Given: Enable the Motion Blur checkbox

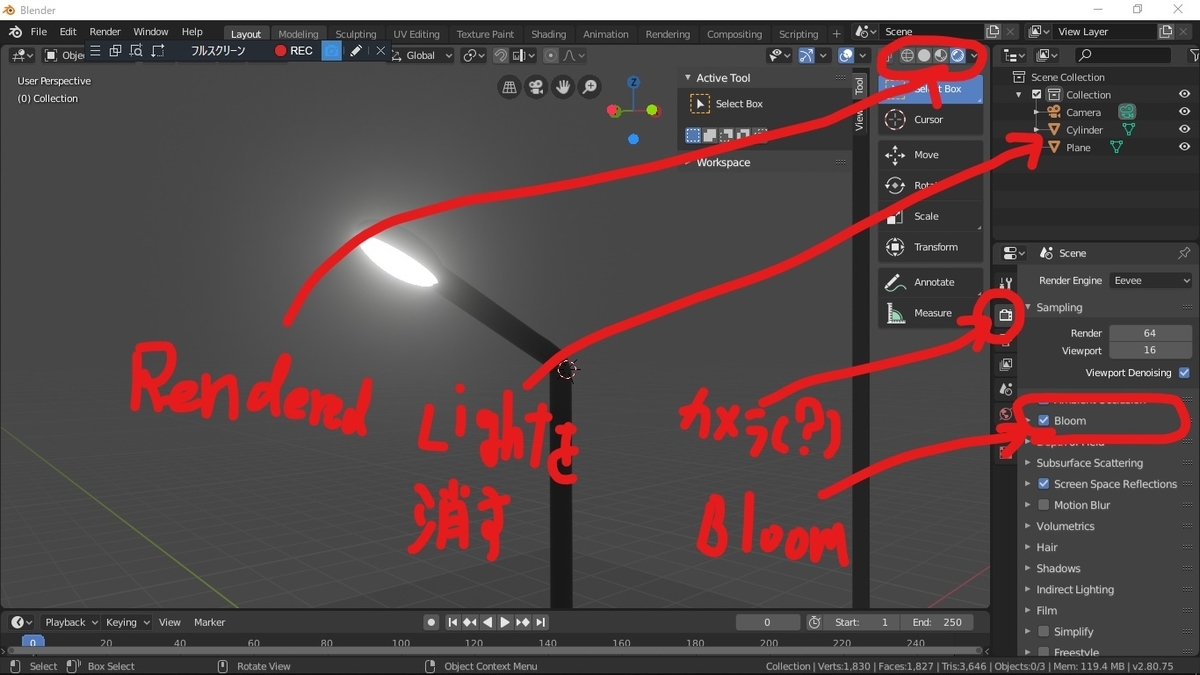Looking at the screenshot, I should (1044, 505).
